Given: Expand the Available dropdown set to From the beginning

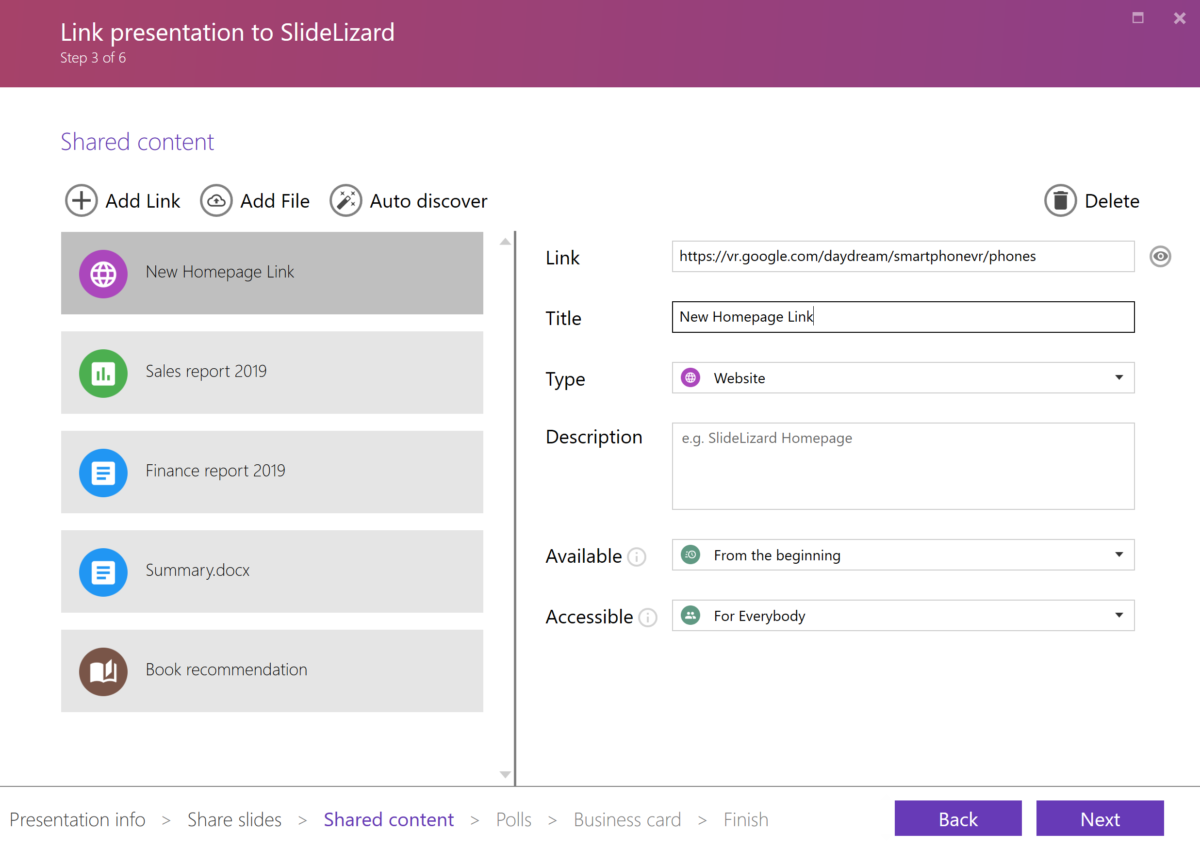Looking at the screenshot, I should tap(1120, 554).
